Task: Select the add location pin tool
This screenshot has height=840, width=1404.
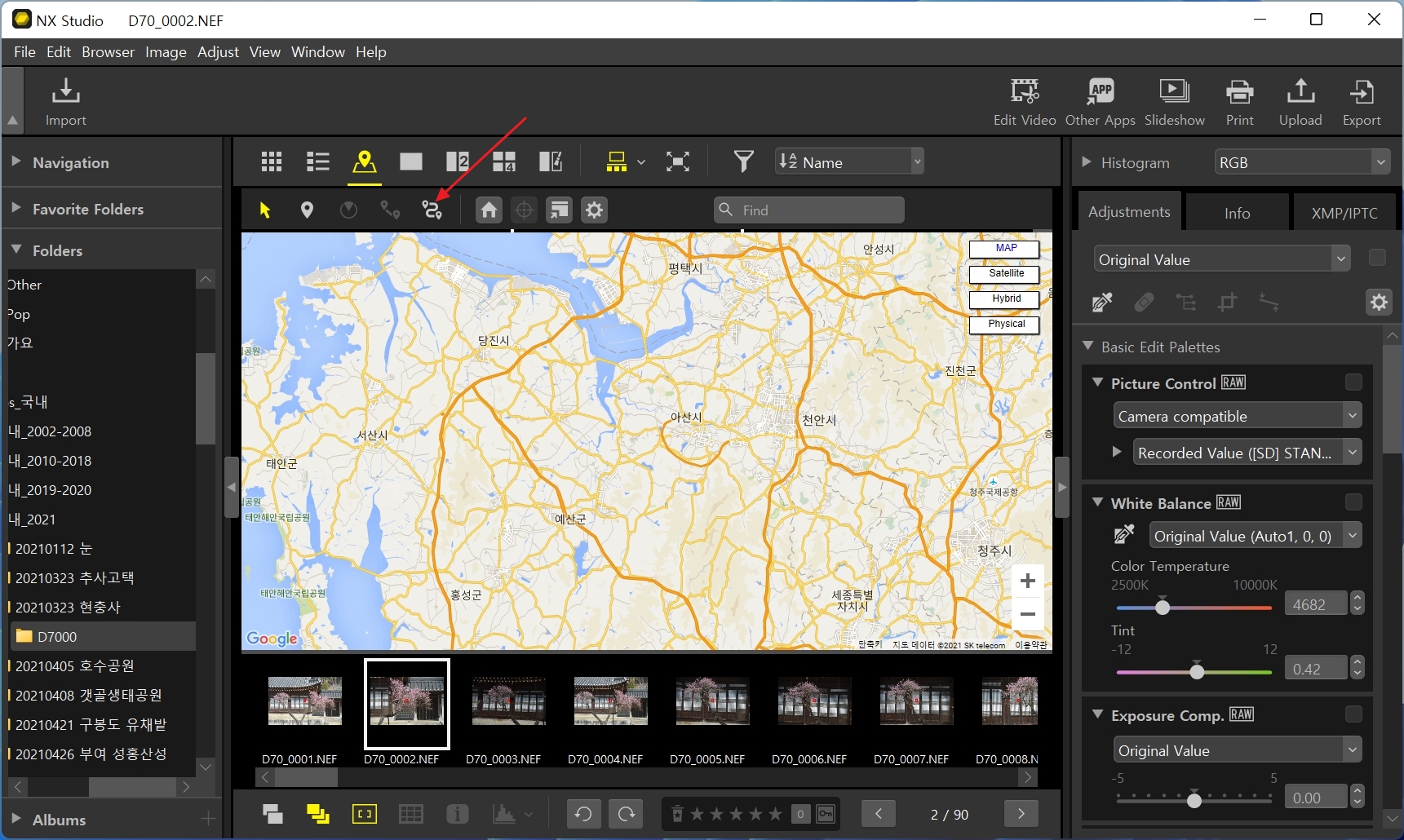Action: pyautogui.click(x=307, y=210)
